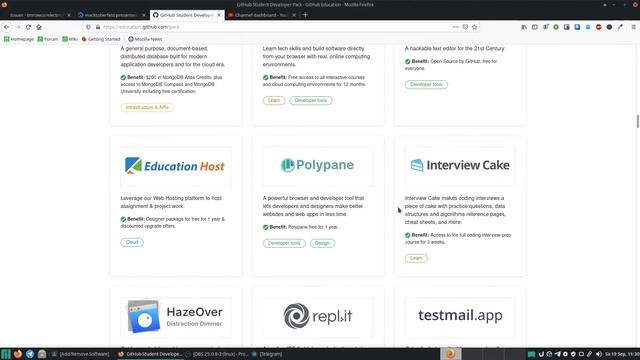Close the Channel dashboard tab
640x360 pixels.
pos(294,15)
